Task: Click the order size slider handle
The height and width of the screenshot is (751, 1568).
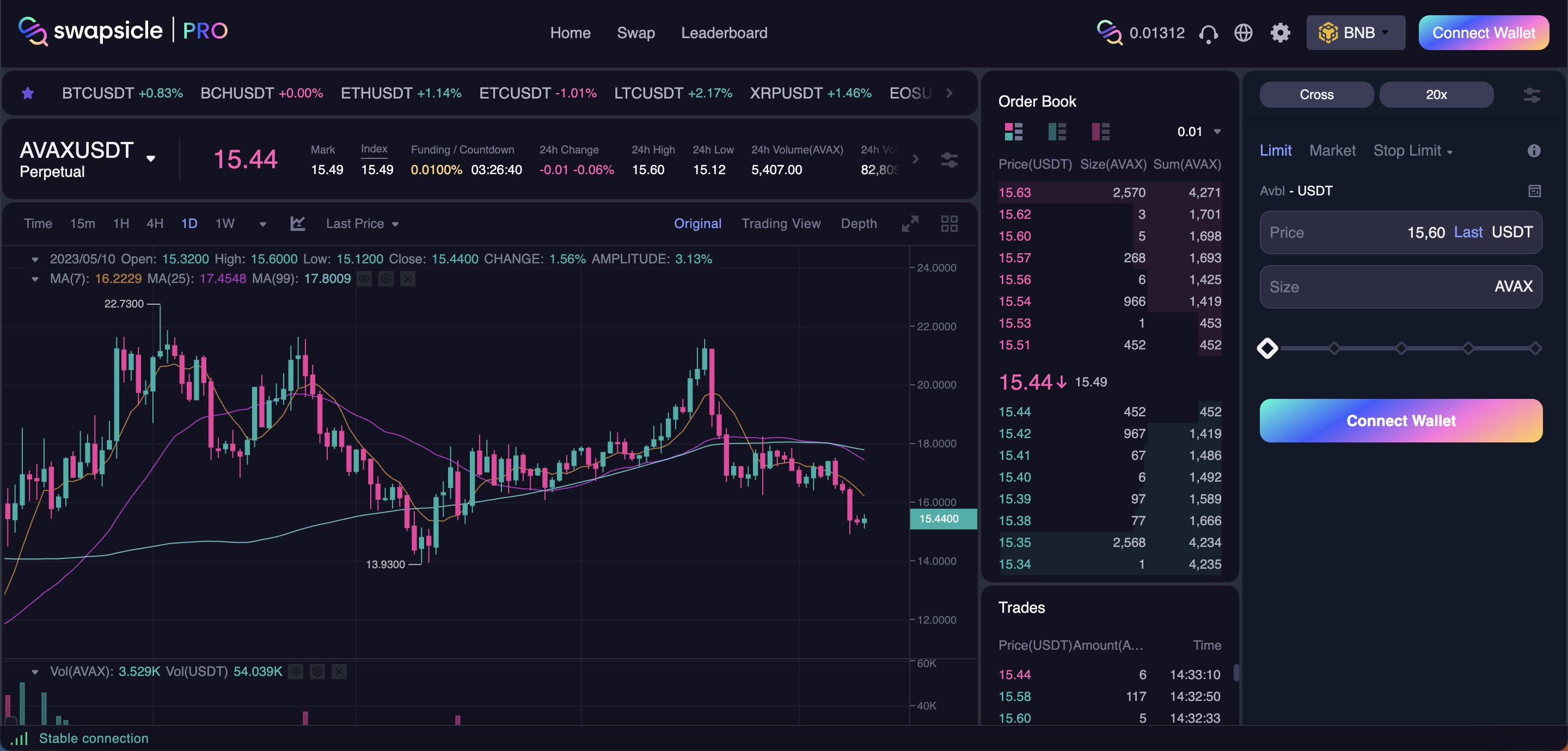Action: [1267, 348]
